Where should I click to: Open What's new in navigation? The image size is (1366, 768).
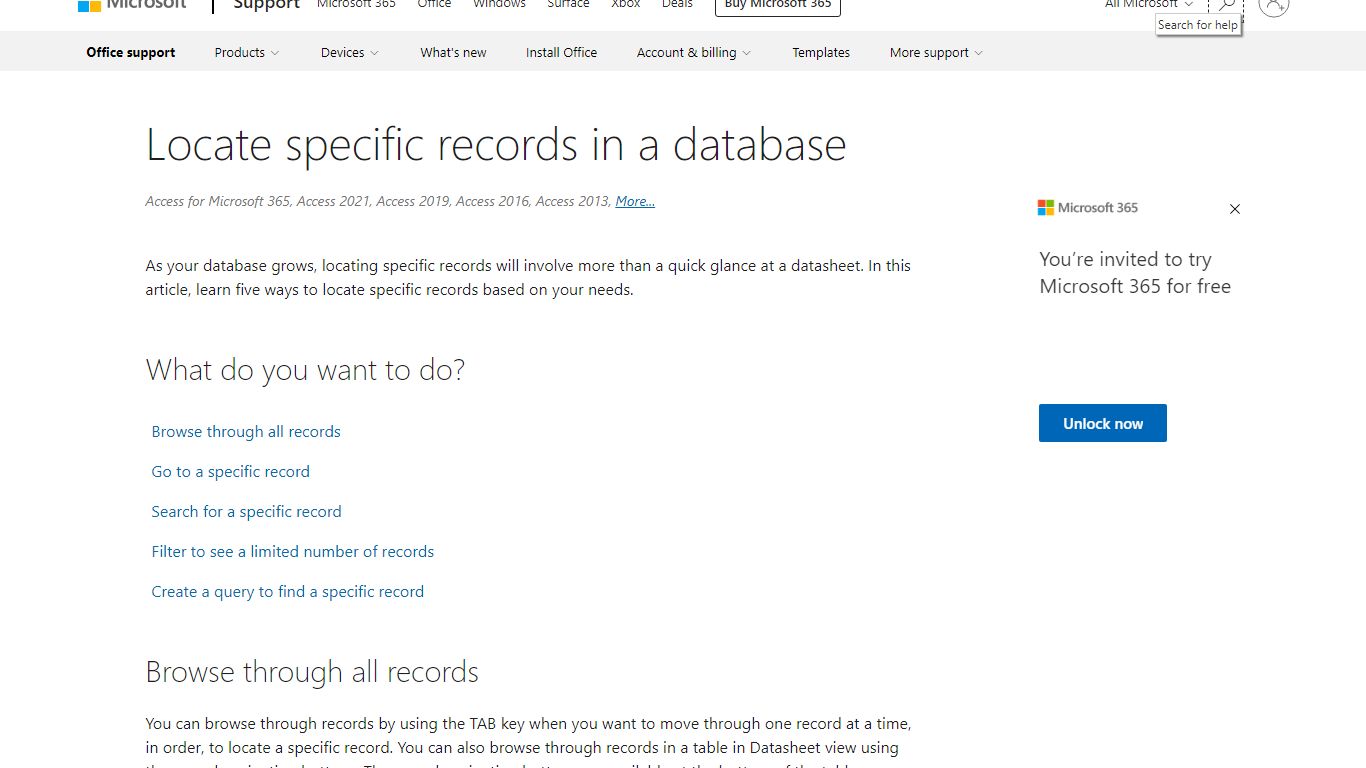453,52
